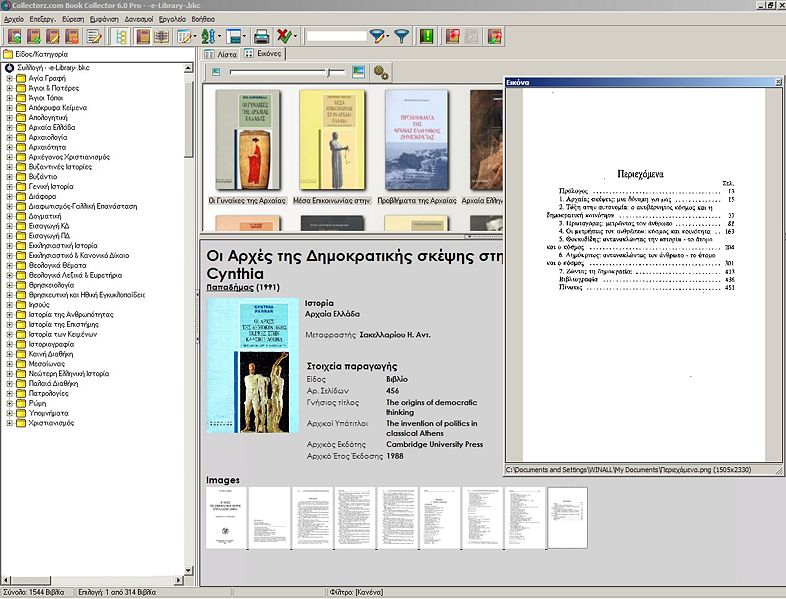786x599 pixels.
Task: Select Προβλήματα της Αρχαίας book cover
Action: coord(417,140)
